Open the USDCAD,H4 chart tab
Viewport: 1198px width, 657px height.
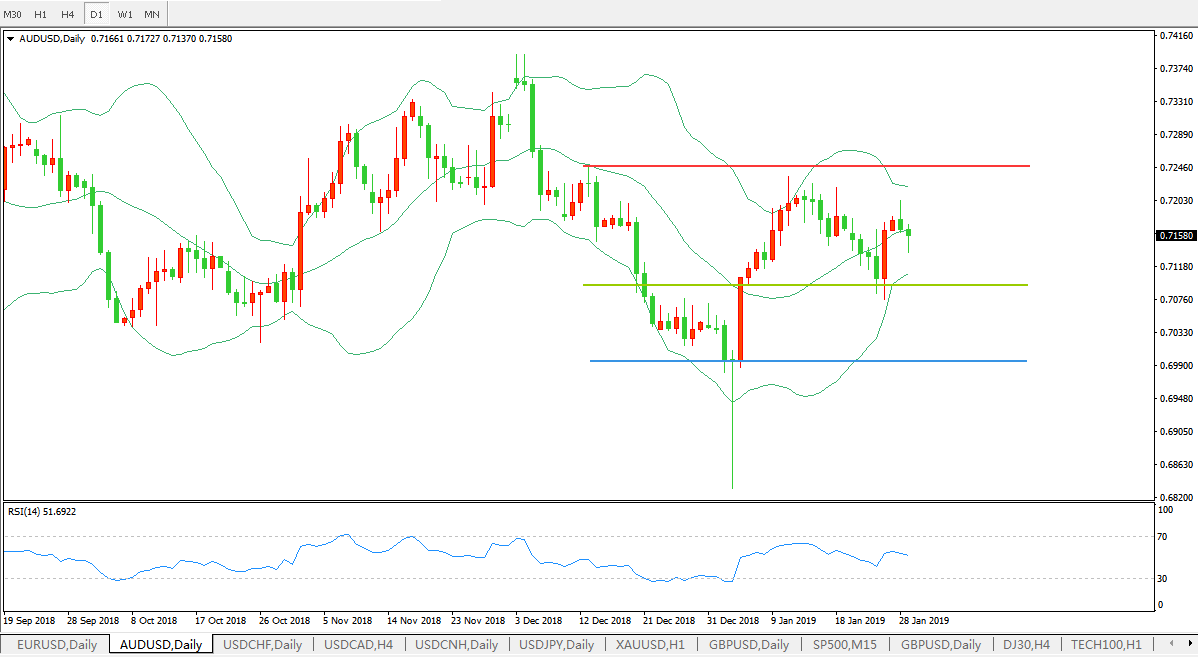tap(359, 644)
